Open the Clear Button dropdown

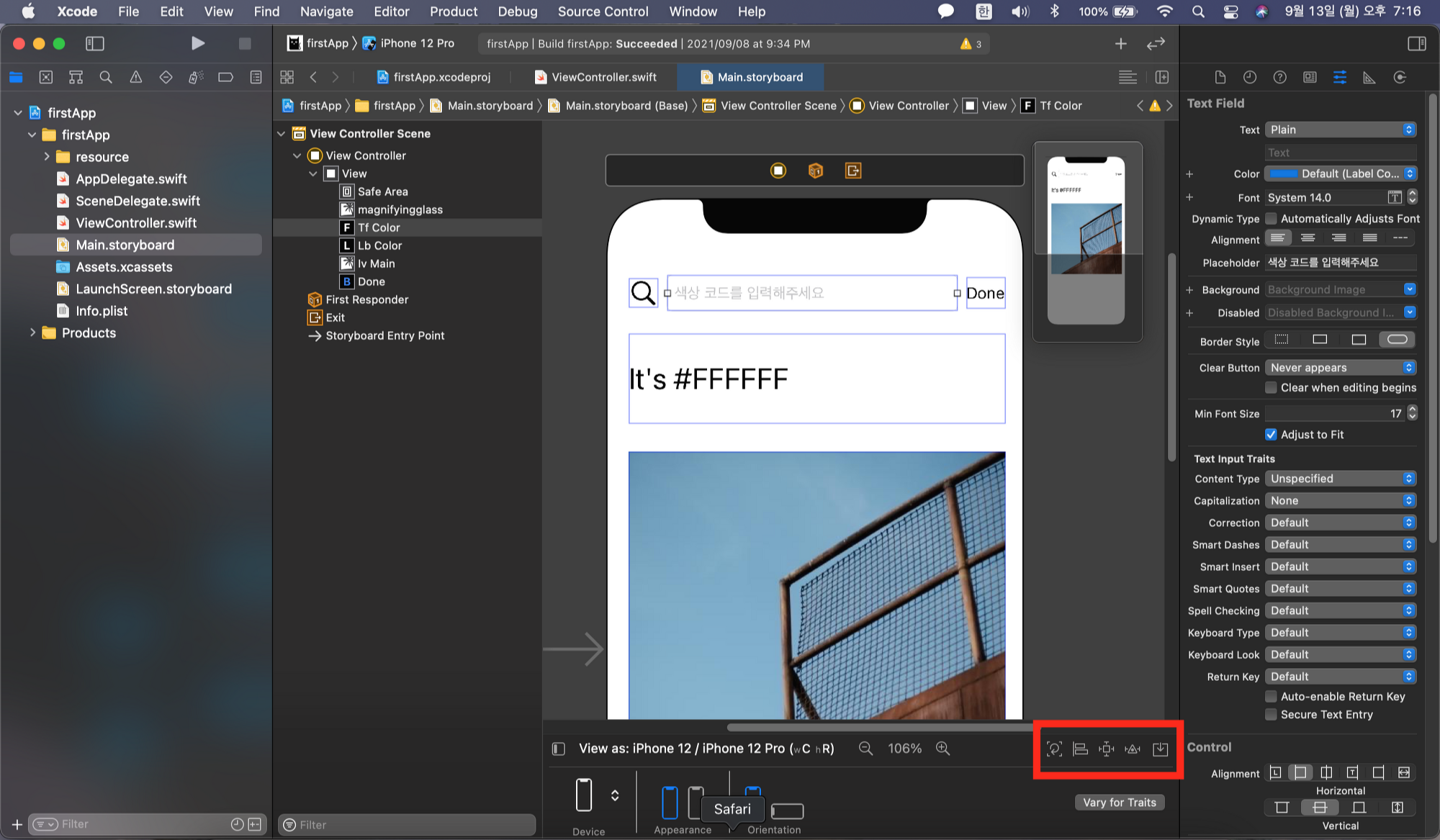1340,367
